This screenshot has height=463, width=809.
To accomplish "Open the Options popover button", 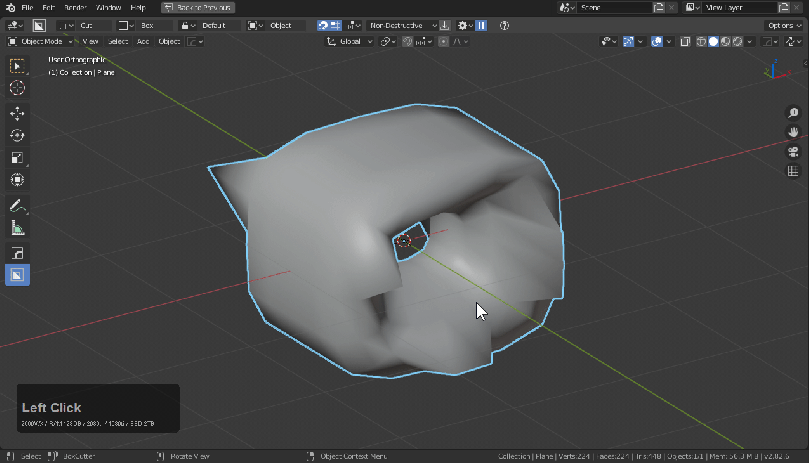I will [x=783, y=25].
